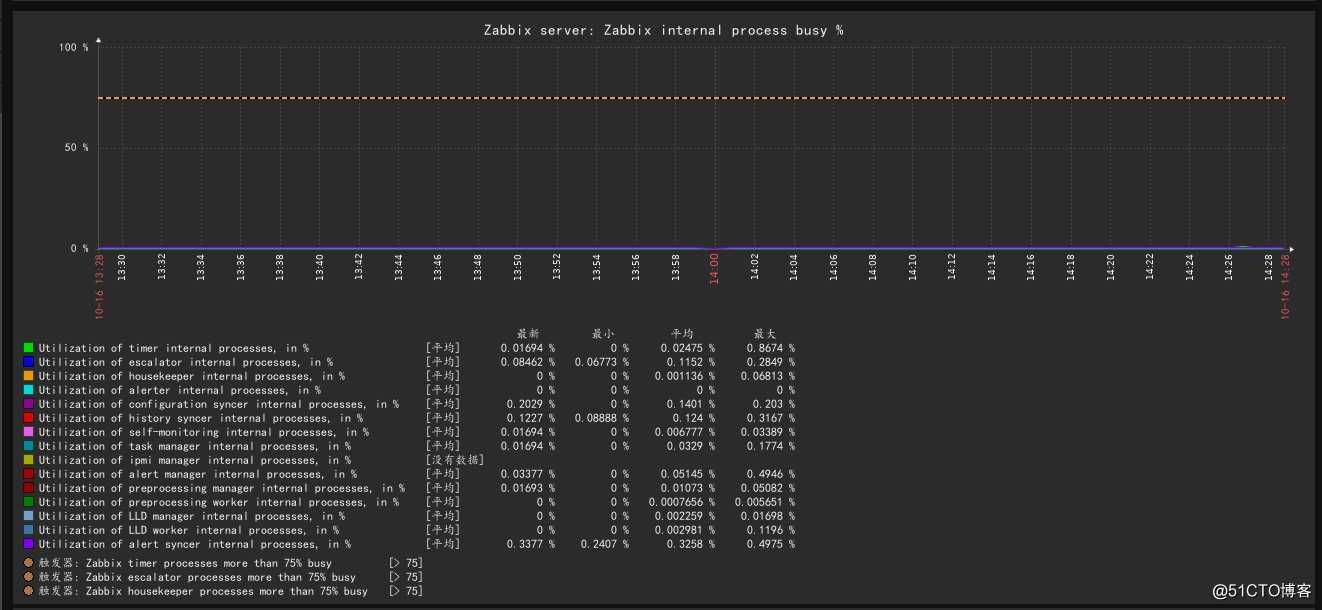Click 'Utilization of alerter internal processes' legend text
The image size is (1322, 610).
(180, 390)
